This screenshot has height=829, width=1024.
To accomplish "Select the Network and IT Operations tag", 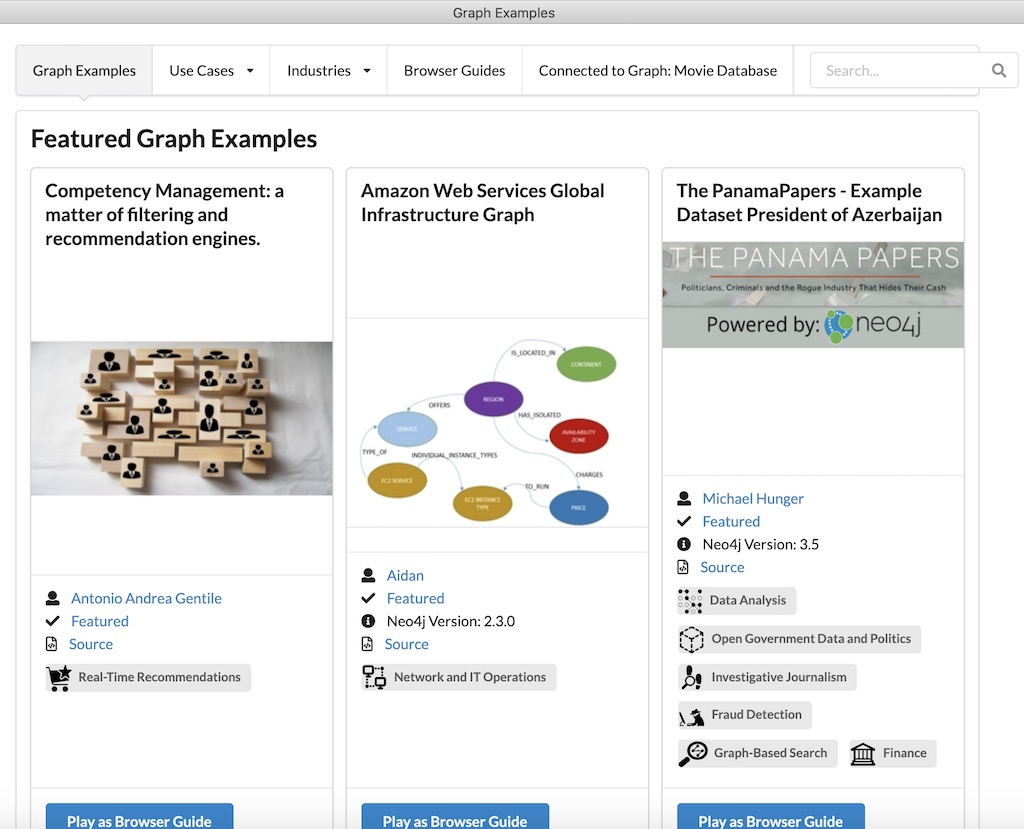I will tap(458, 677).
